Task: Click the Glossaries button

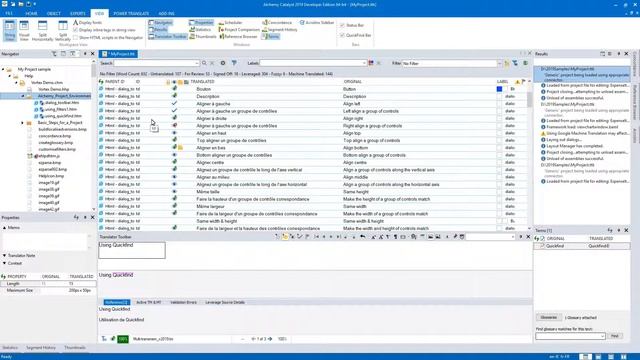Action: click(549, 318)
